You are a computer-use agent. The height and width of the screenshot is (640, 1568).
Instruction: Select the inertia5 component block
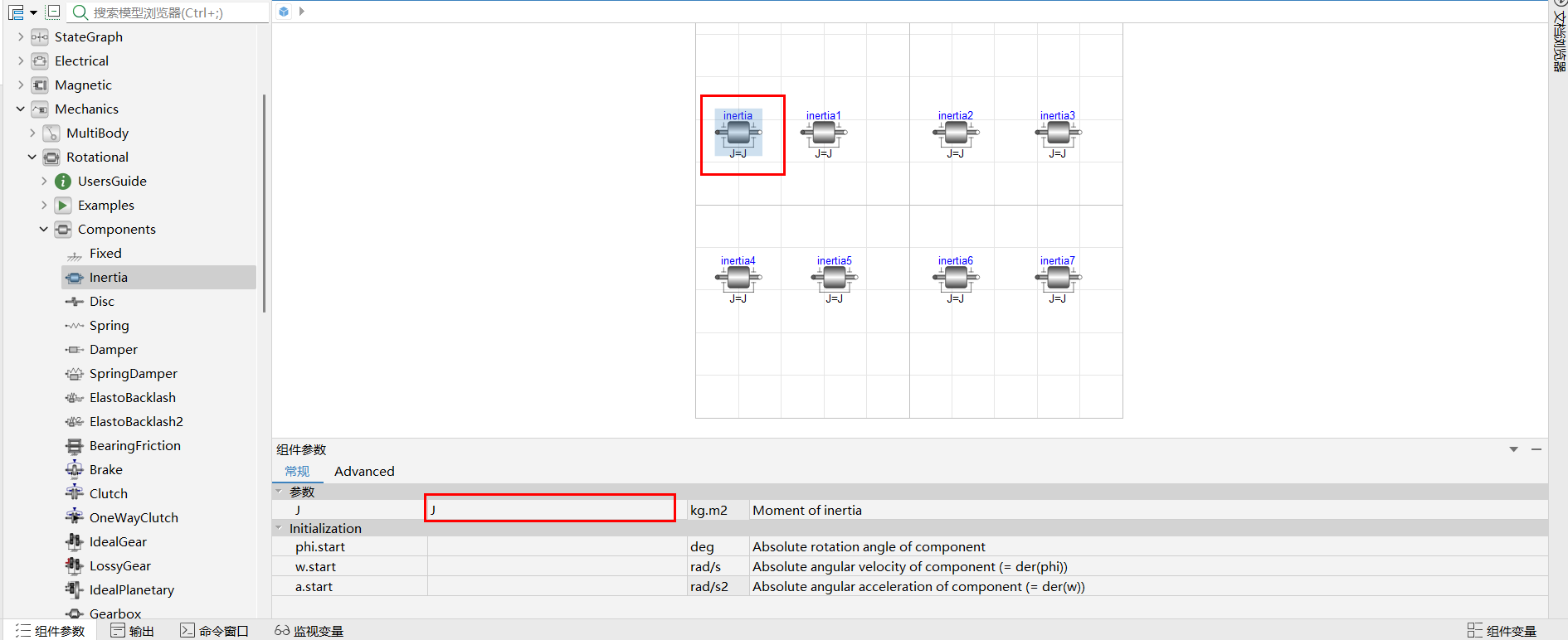click(834, 278)
